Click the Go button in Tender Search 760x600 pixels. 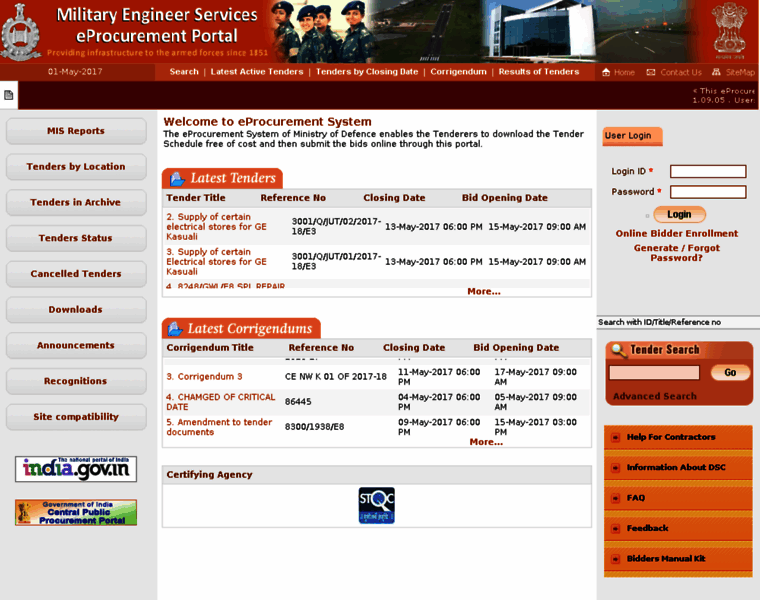pyautogui.click(x=730, y=372)
